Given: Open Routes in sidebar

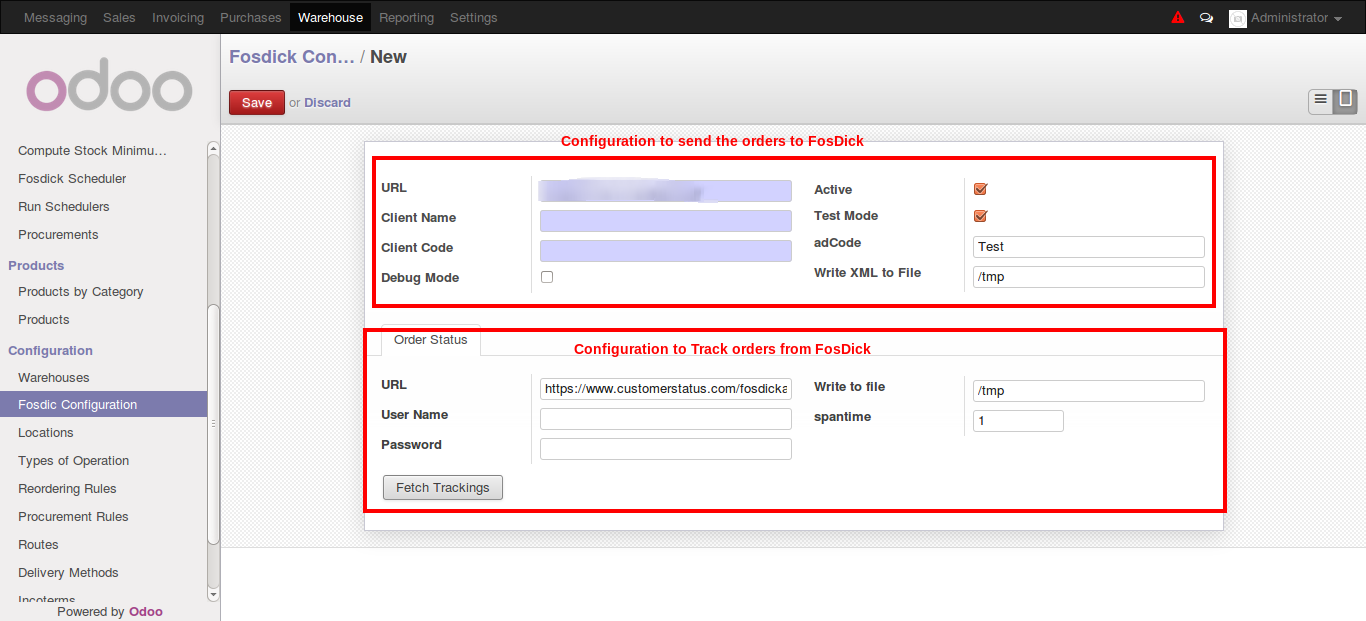Looking at the screenshot, I should (x=38, y=545).
